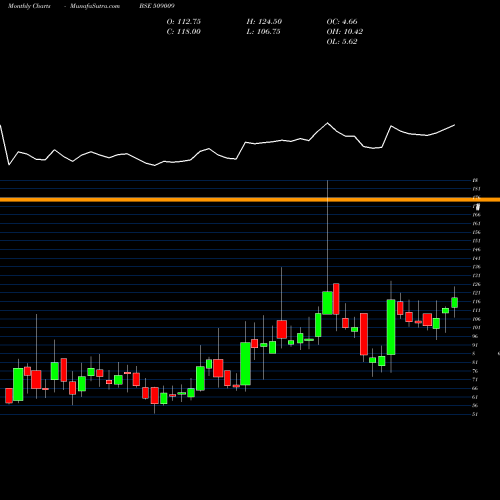Click the "Monthly Charts" title text
The image size is (500, 500).
[29, 6]
